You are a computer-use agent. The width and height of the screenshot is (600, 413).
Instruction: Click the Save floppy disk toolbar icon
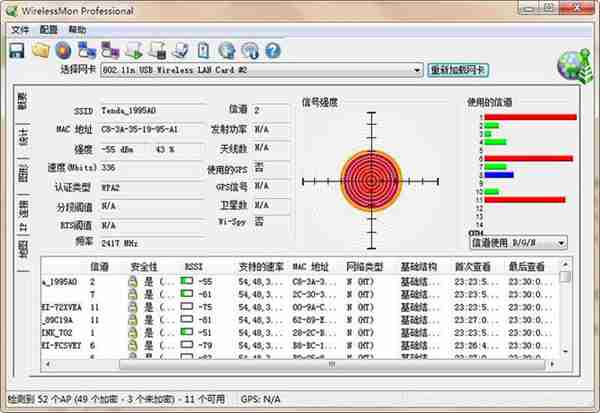pyautogui.click(x=17, y=51)
